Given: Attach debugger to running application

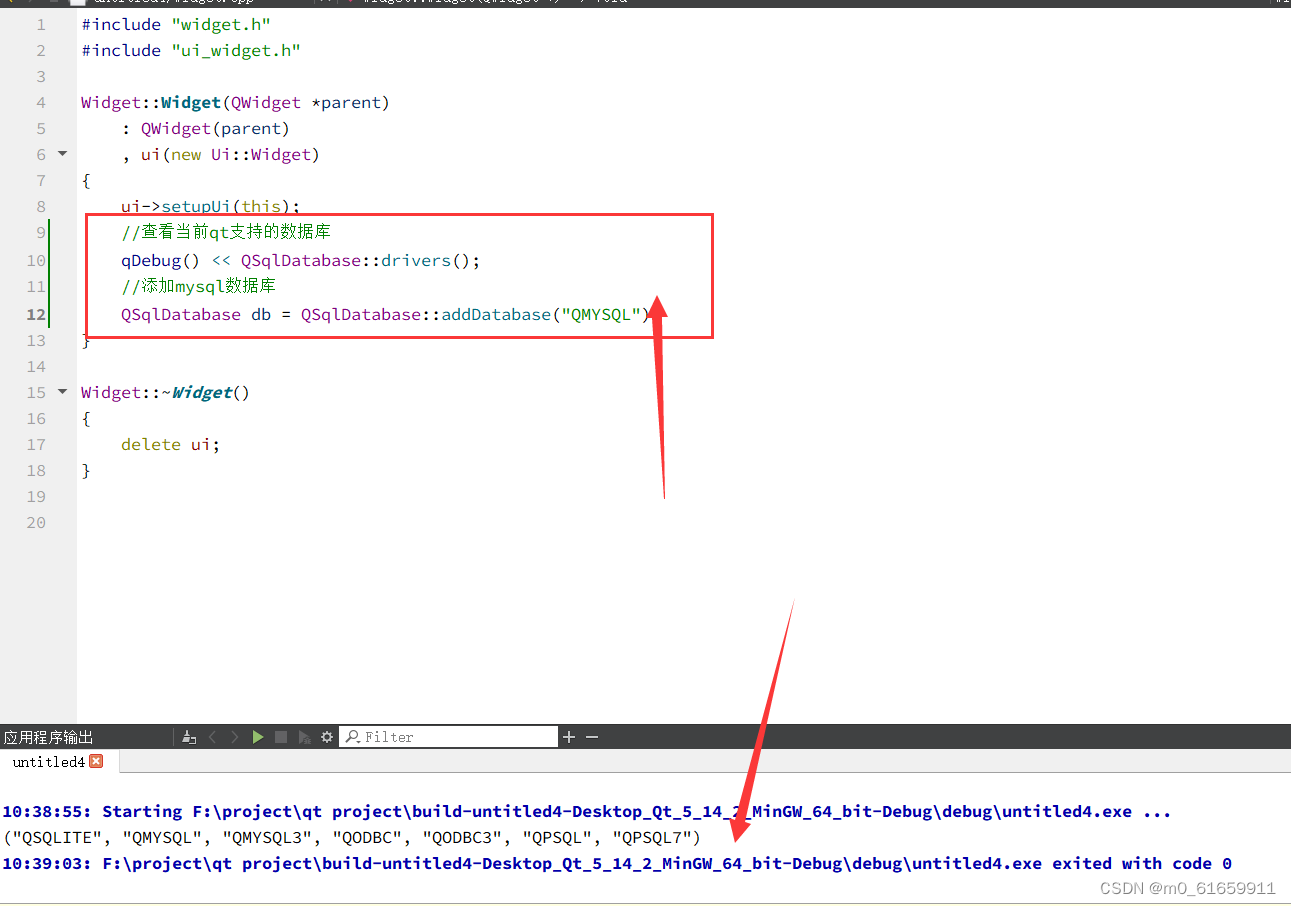Looking at the screenshot, I should pyautogui.click(x=304, y=737).
